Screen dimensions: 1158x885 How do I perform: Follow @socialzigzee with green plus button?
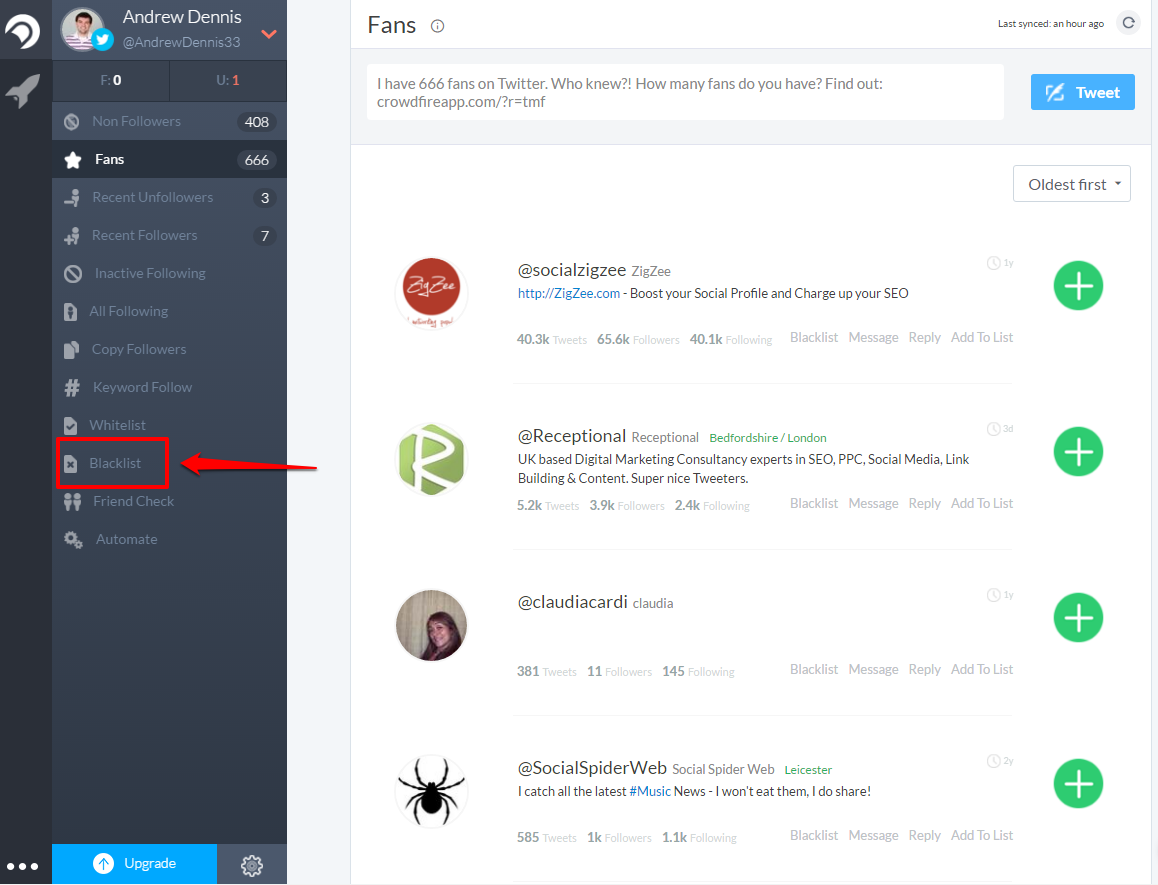[1078, 286]
